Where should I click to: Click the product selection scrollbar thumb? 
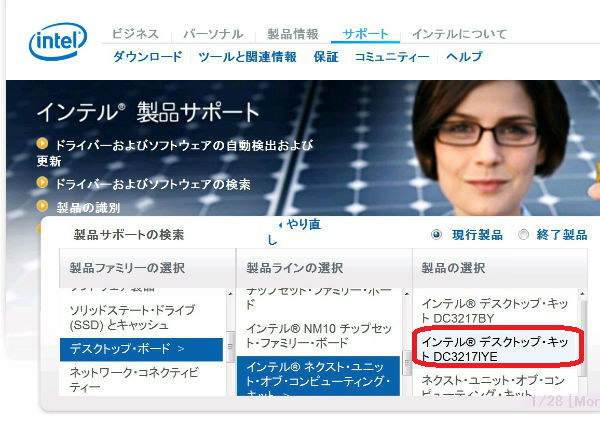pos(583,338)
